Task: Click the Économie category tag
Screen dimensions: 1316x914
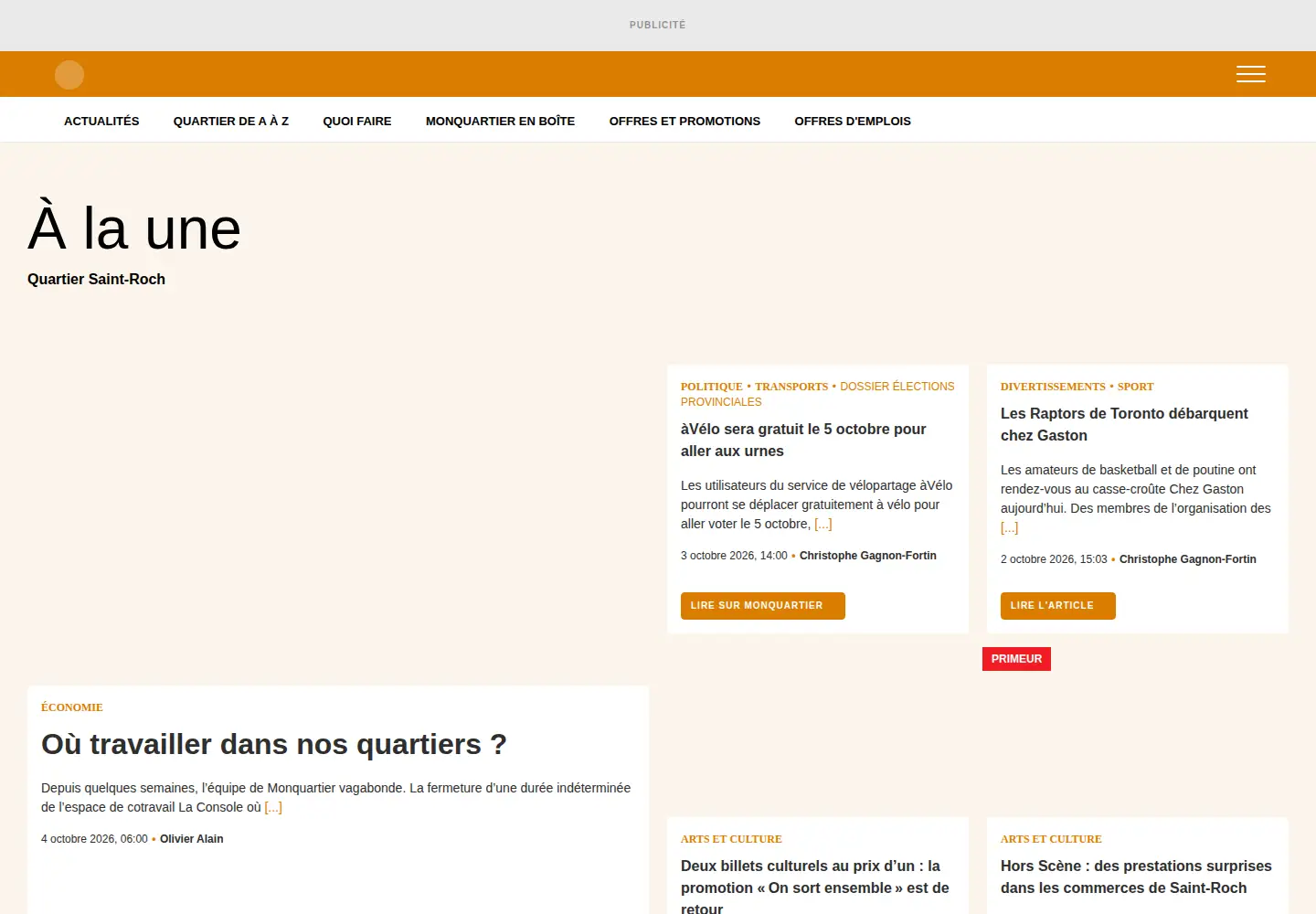Action: [x=72, y=707]
